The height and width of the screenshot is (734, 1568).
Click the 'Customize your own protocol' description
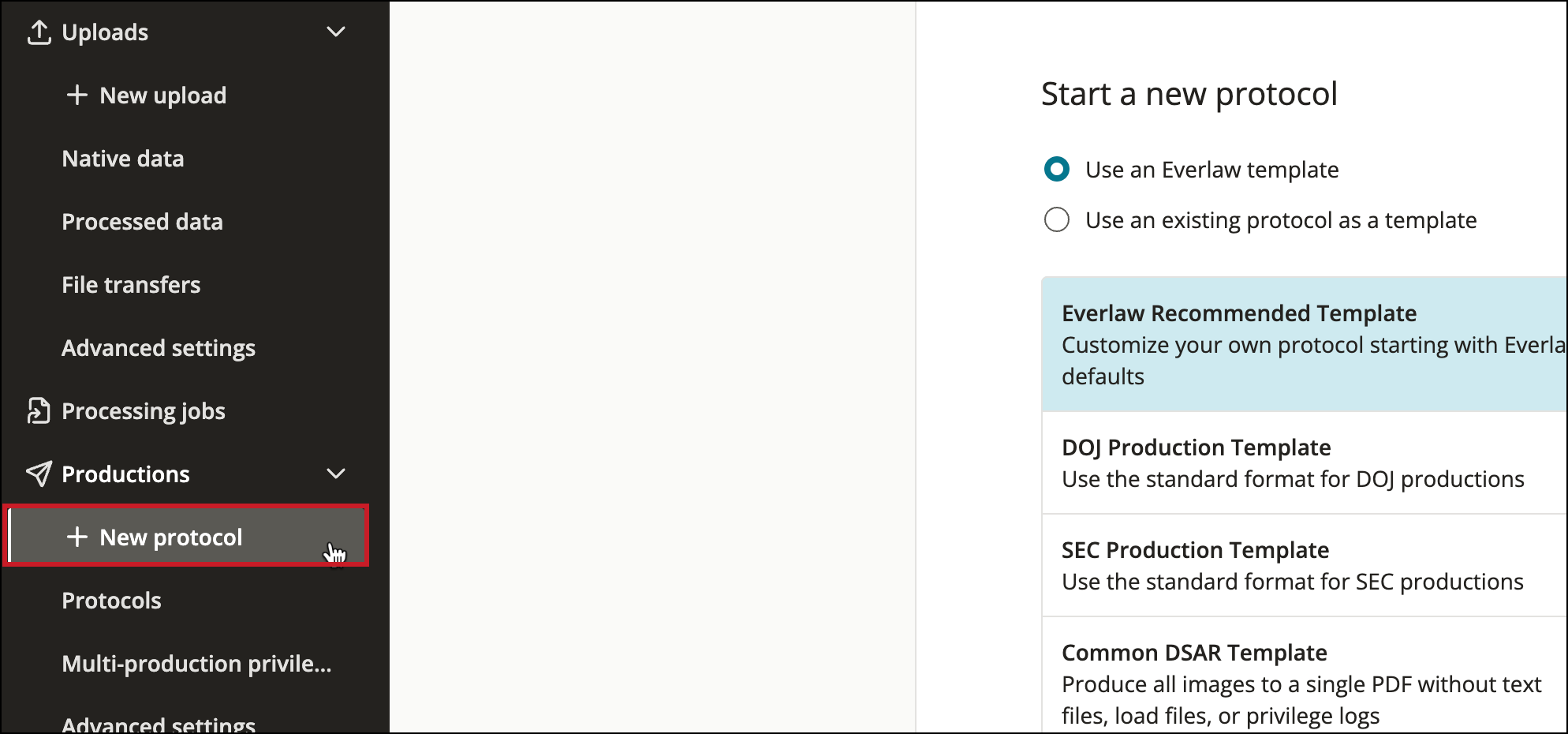tap(1313, 361)
